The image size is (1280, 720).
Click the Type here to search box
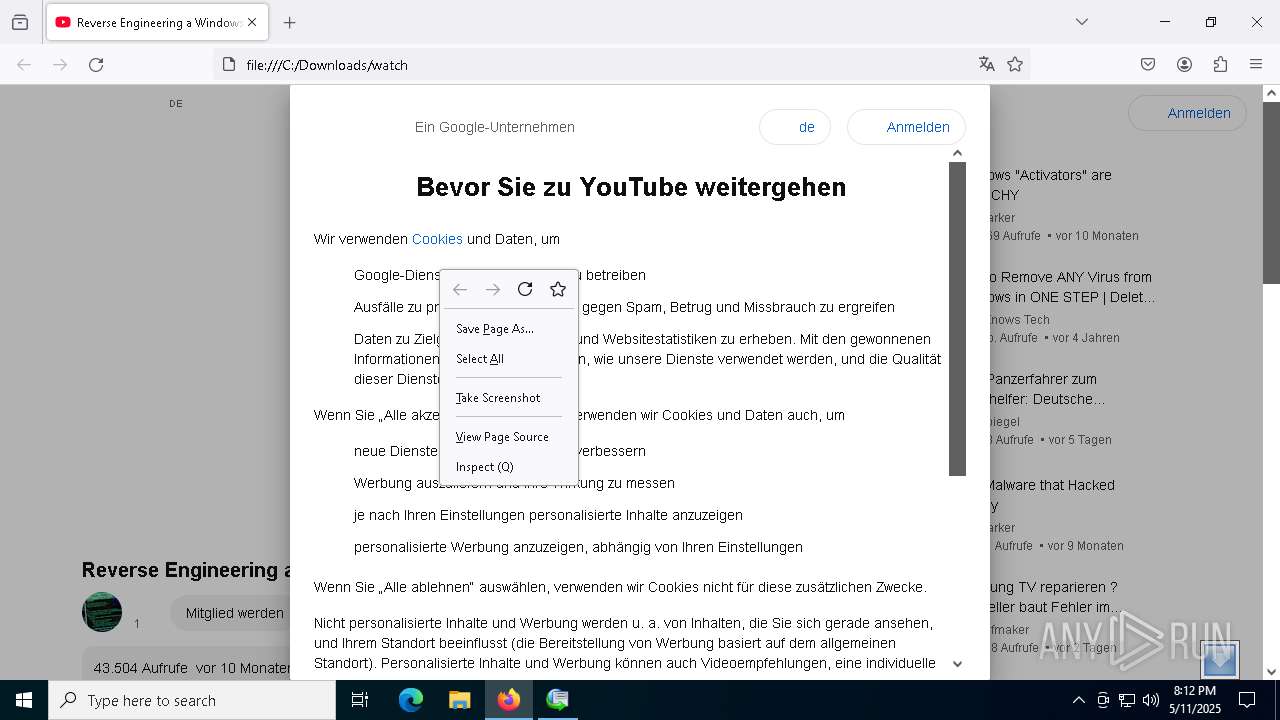pyautogui.click(x=192, y=700)
